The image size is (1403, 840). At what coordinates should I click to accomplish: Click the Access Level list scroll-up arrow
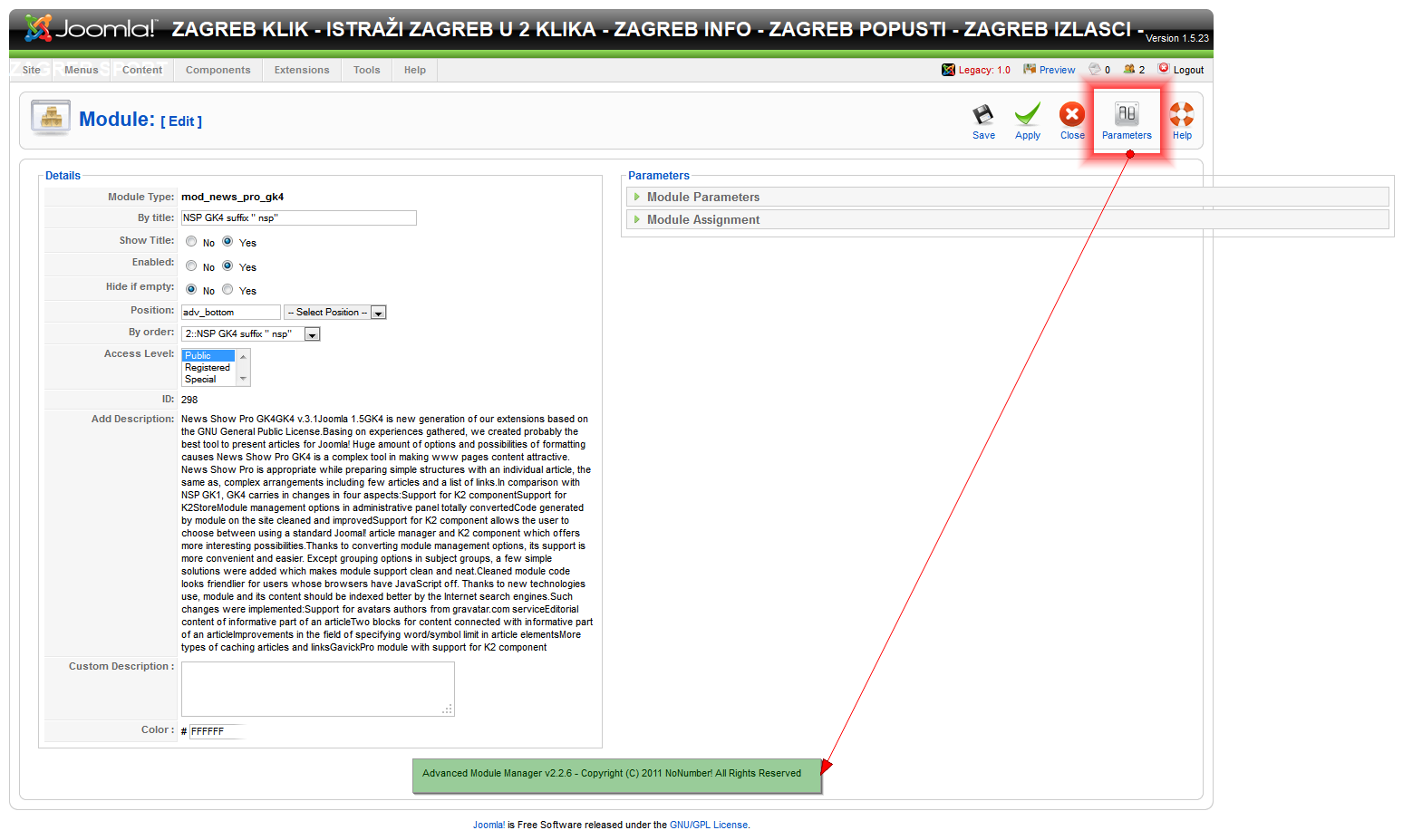[243, 356]
